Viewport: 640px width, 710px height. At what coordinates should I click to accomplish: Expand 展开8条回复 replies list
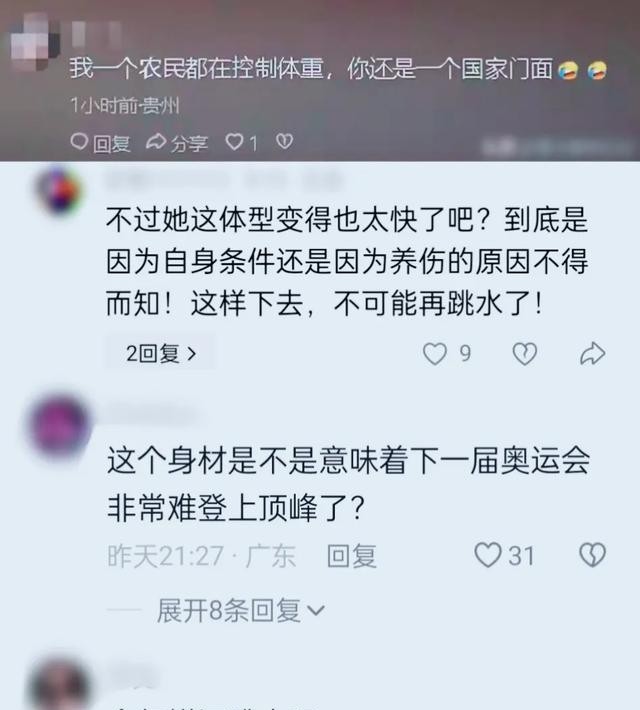click(241, 610)
